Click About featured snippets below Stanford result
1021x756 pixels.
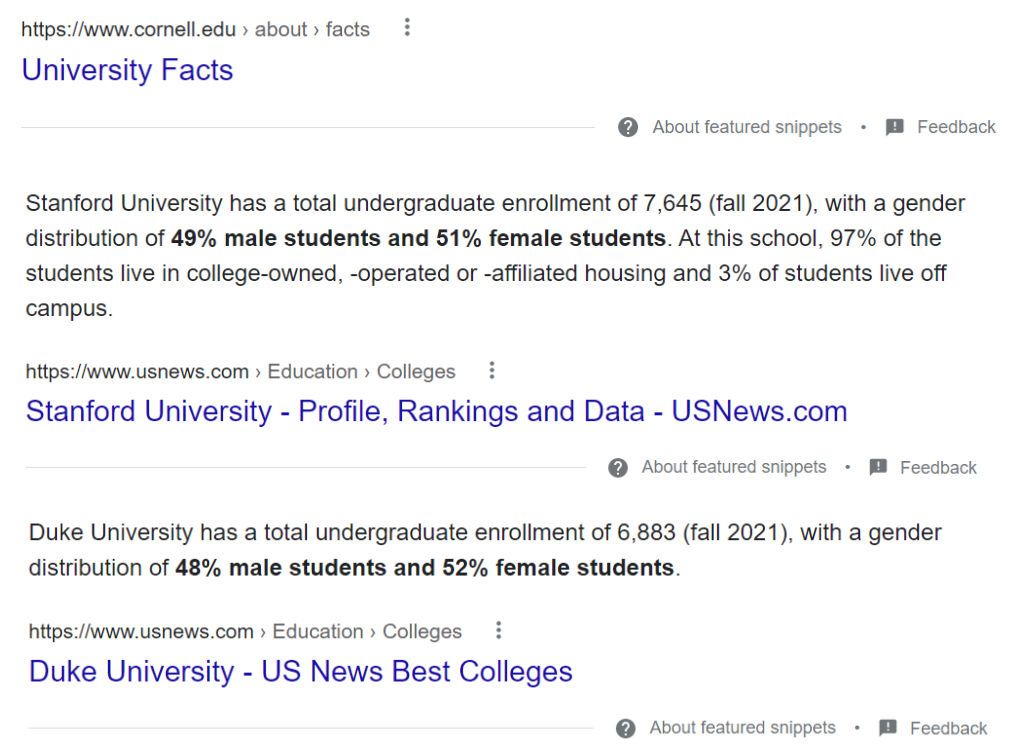click(734, 467)
